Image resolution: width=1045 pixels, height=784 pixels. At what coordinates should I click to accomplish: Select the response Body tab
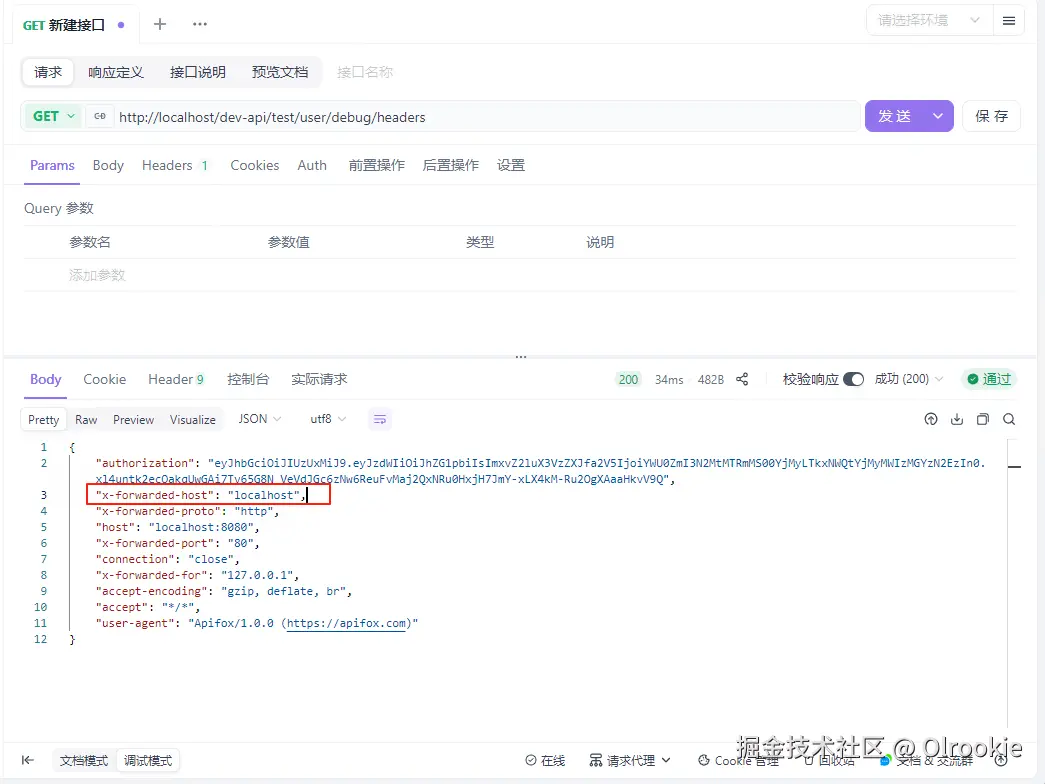point(45,379)
